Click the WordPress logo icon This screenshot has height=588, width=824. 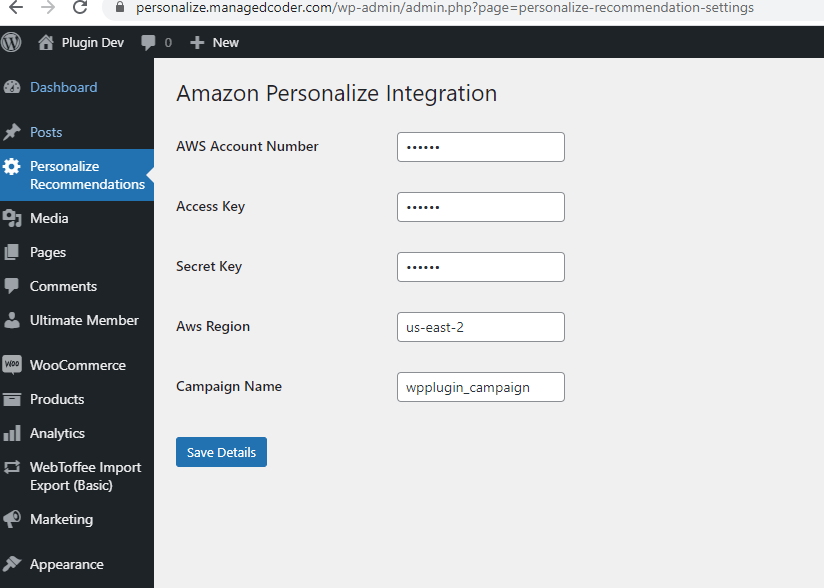coord(12,42)
